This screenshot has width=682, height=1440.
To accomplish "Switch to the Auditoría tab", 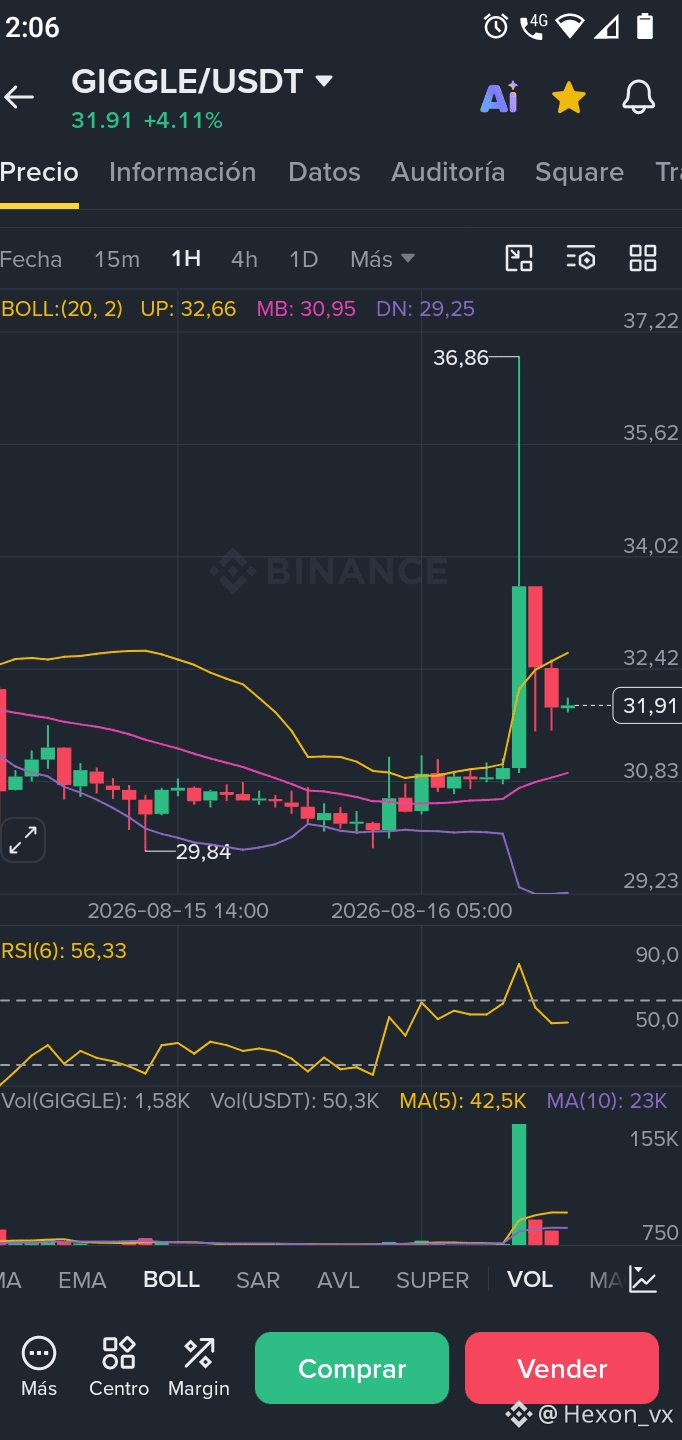I will tap(448, 172).
